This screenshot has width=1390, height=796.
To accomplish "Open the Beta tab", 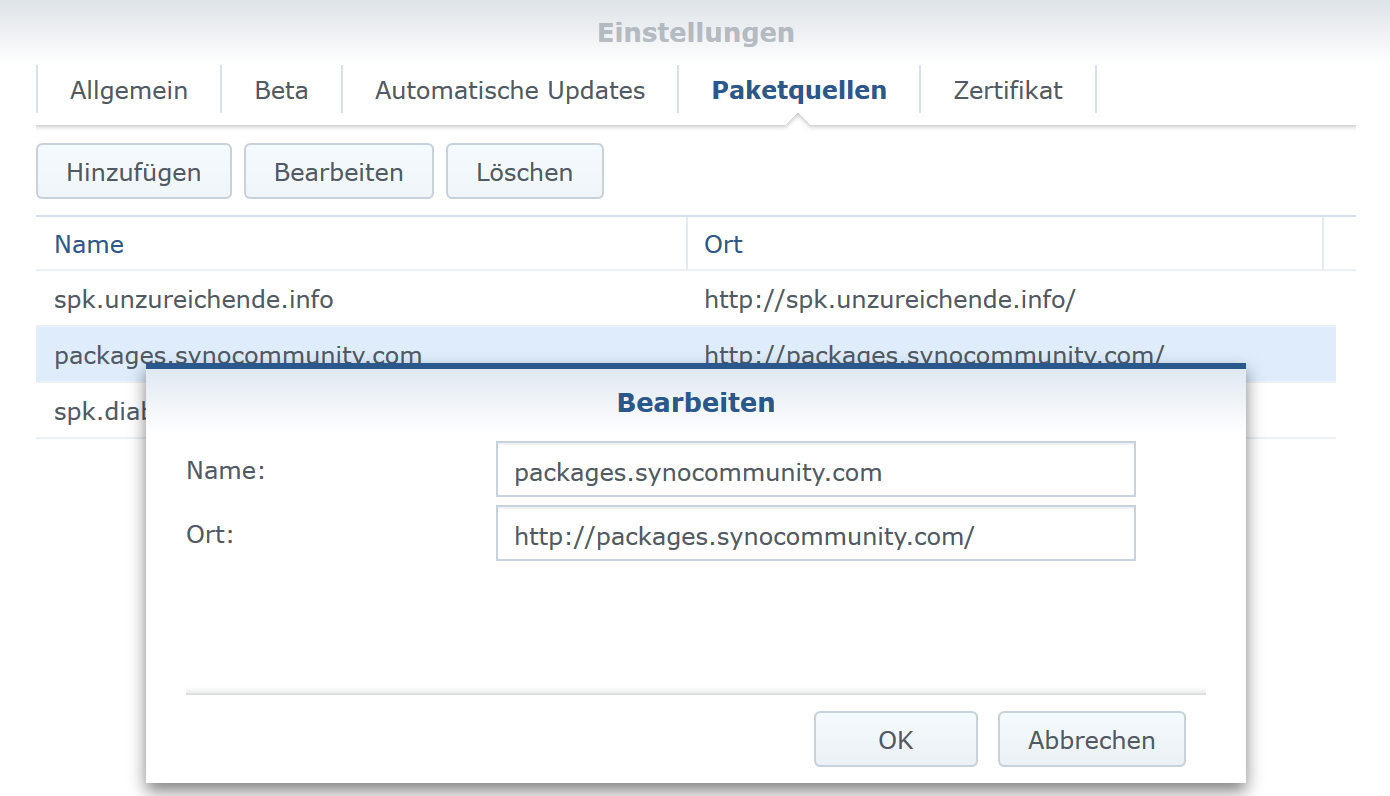I will 281,91.
